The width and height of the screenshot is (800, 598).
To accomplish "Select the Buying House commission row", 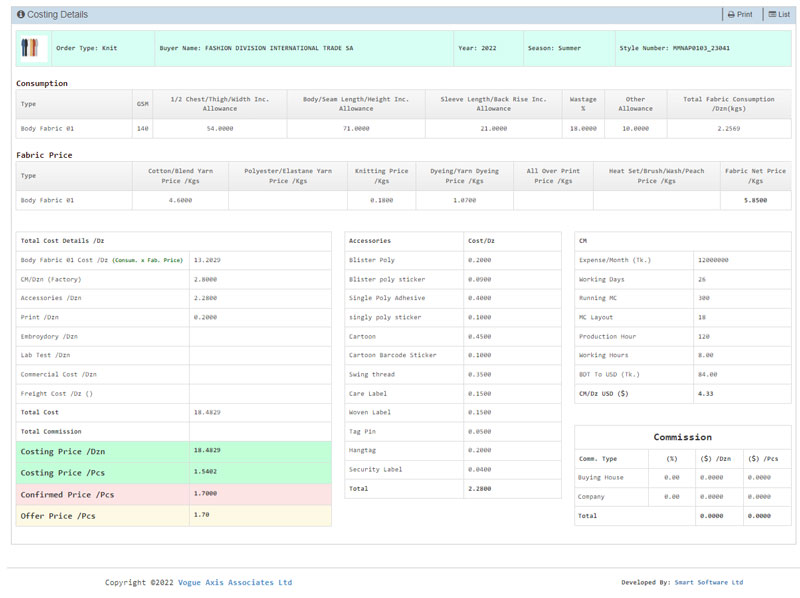I will pyautogui.click(x=682, y=477).
